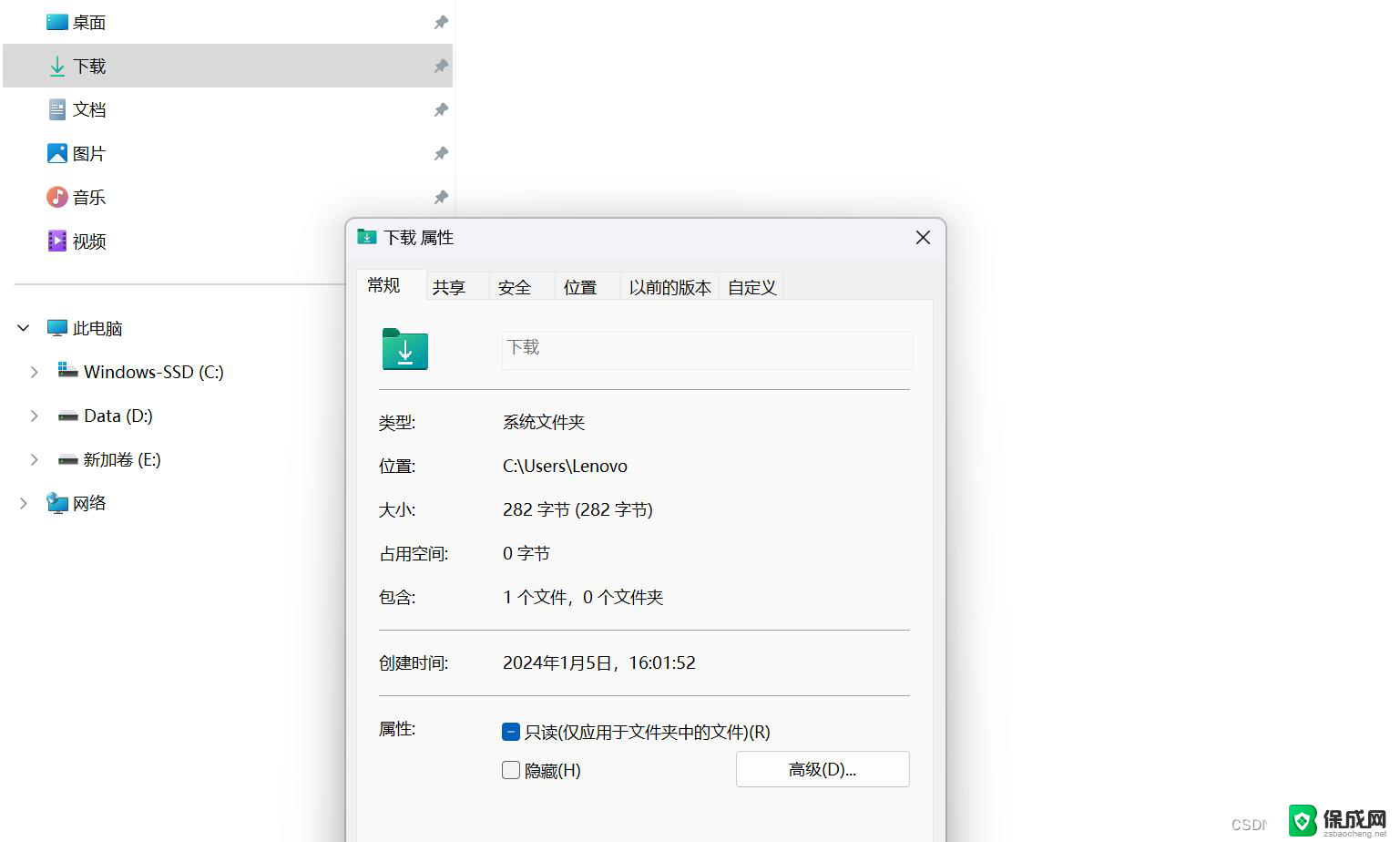Click the Network (网络) icon
Image resolution: width=1400 pixels, height=842 pixels.
tap(56, 503)
